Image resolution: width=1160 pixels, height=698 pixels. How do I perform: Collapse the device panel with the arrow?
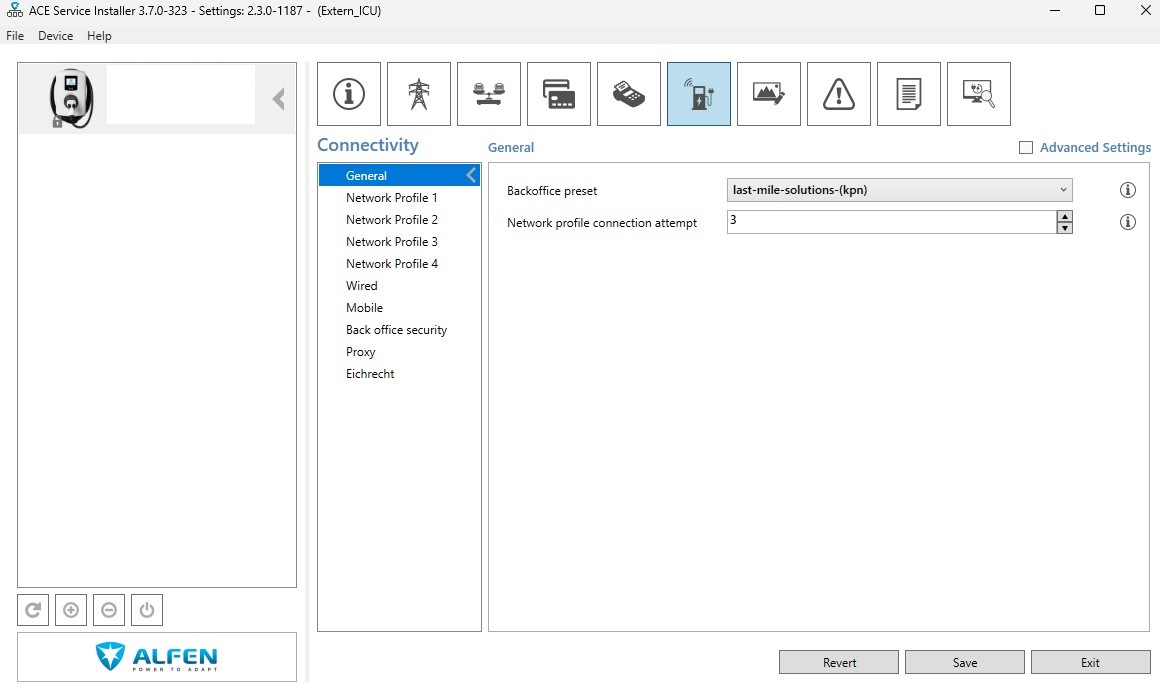tap(278, 98)
